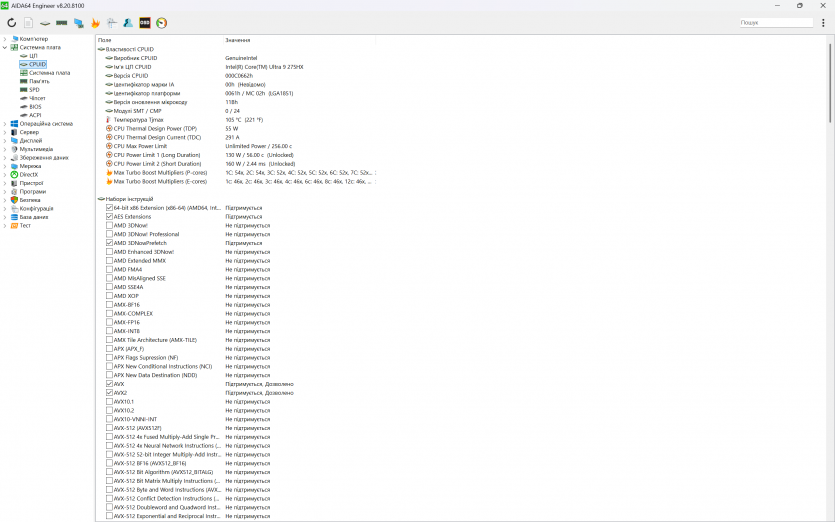
Task: Toggle the AES Extensions checkbox
Action: coord(109,216)
